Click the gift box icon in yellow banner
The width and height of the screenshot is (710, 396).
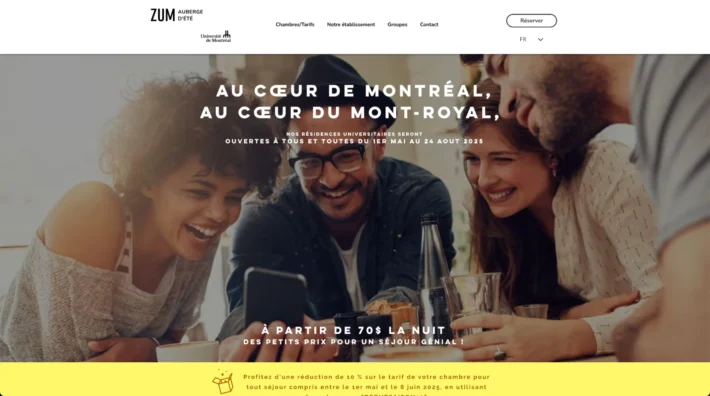point(223,382)
